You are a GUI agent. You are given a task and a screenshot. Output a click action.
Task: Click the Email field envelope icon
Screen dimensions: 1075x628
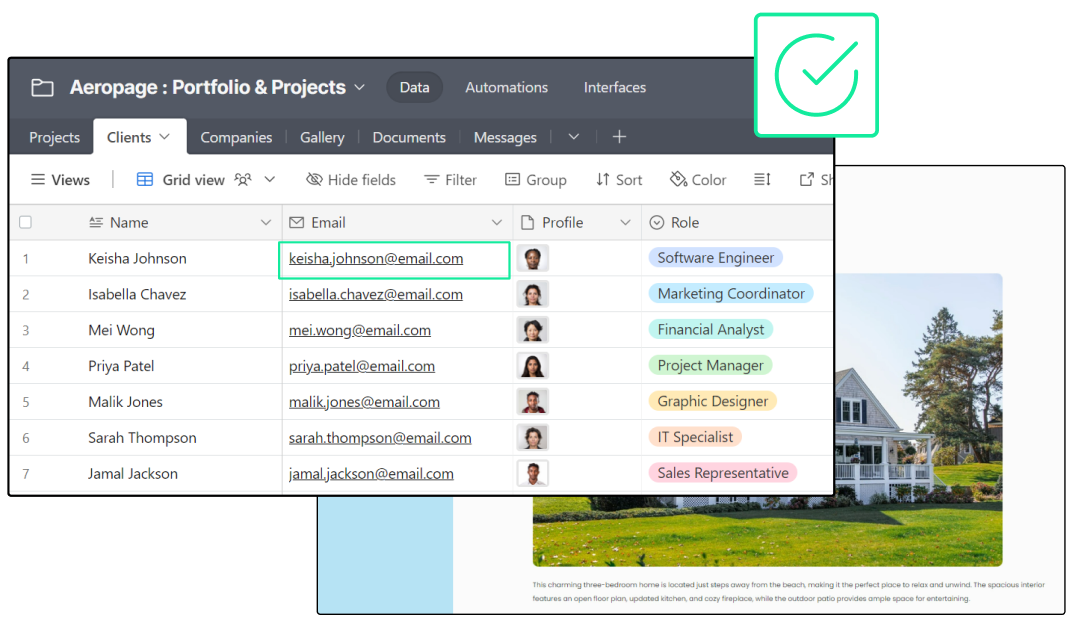296,222
